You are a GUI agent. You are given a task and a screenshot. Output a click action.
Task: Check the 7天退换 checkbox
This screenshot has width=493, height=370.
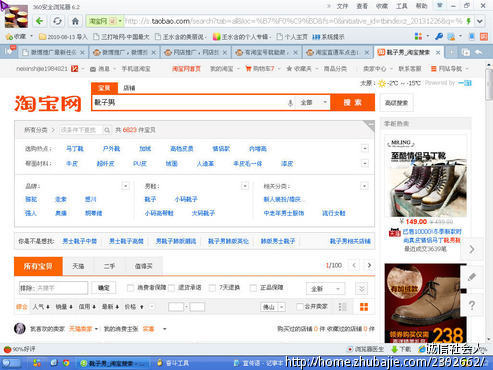pyautogui.click(x=212, y=288)
